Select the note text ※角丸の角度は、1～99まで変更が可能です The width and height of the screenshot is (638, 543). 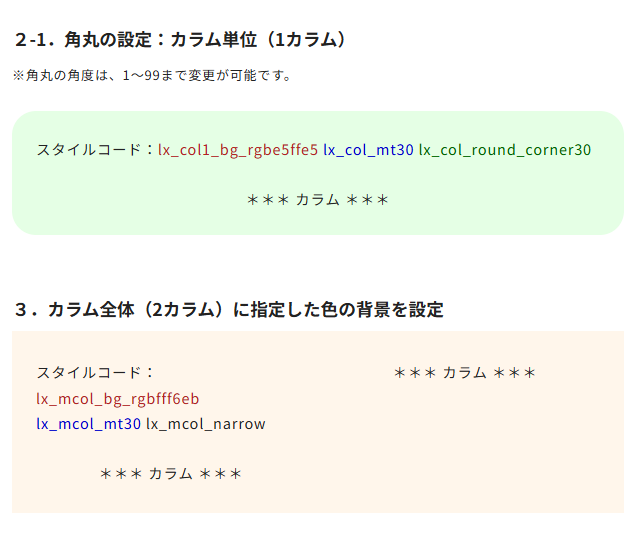pyautogui.click(x=152, y=75)
